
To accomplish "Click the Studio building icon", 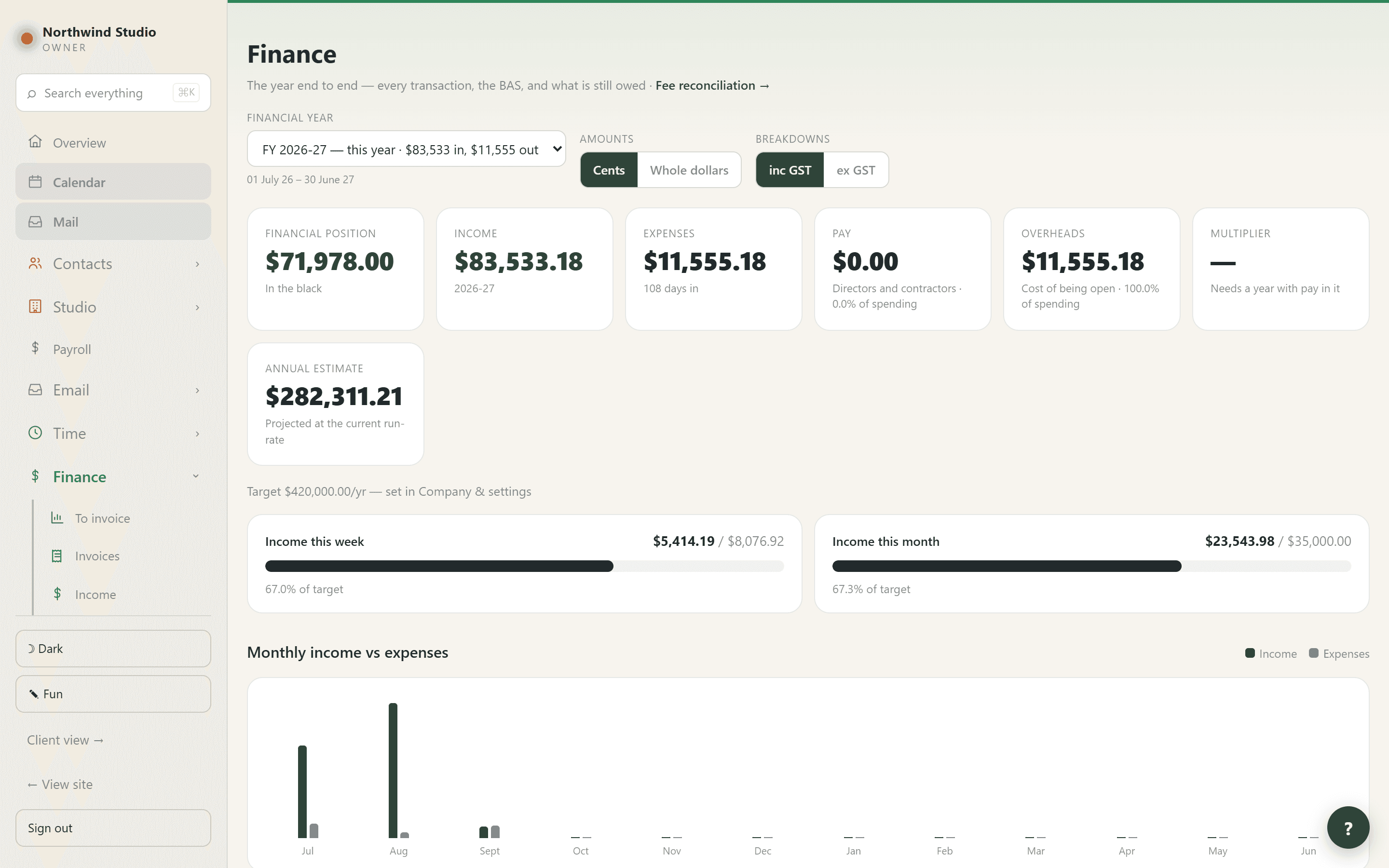I will click(x=35, y=307).
